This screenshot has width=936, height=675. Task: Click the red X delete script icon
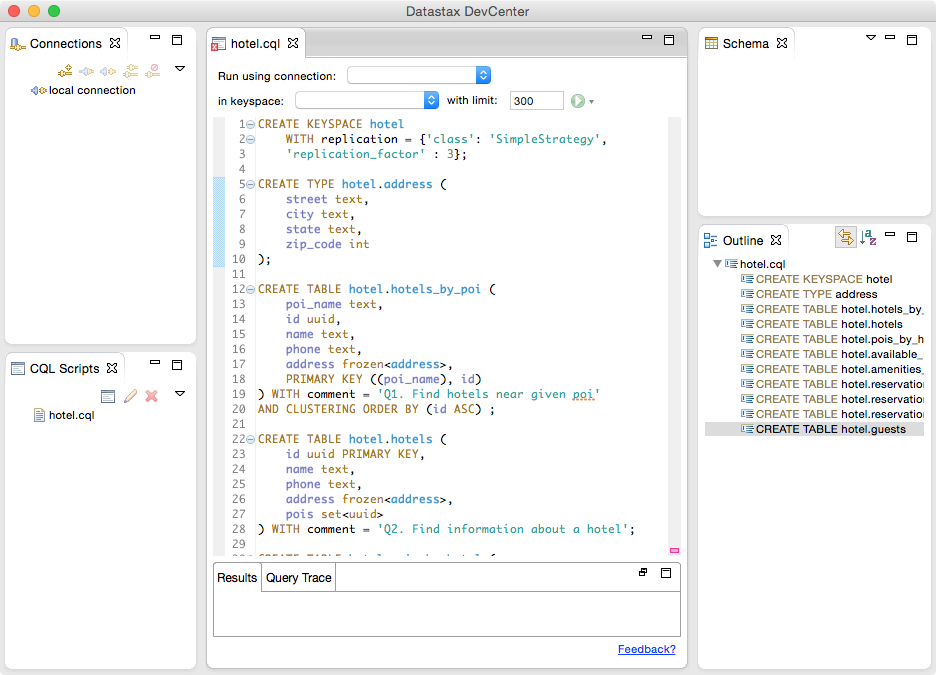pyautogui.click(x=152, y=396)
